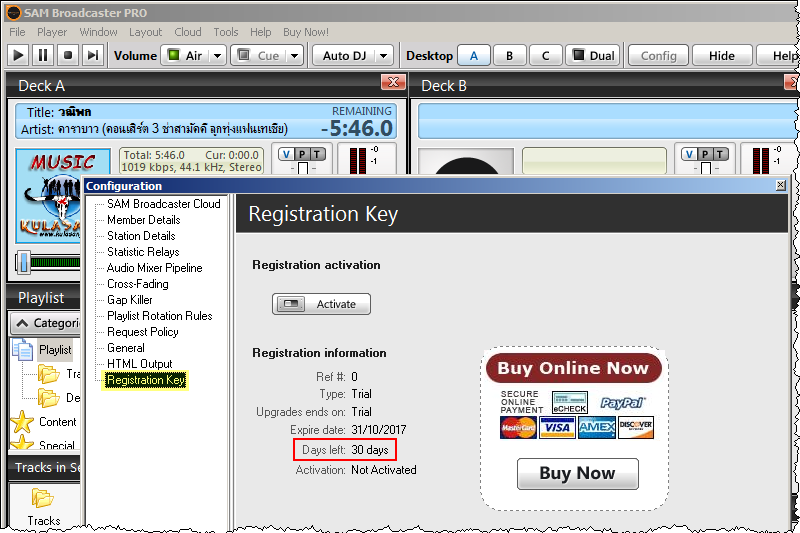800x533 pixels.
Task: Open the Buy Now! menu
Action: click(x=306, y=32)
